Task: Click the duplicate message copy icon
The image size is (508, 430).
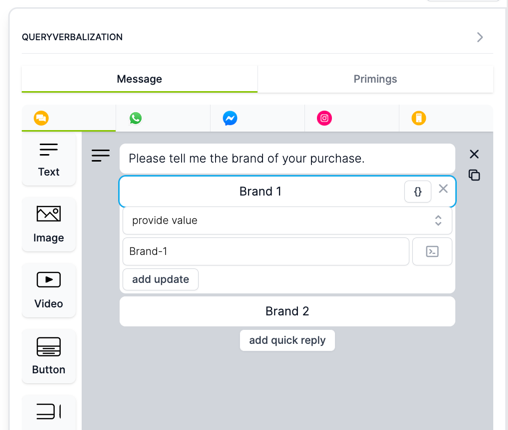Action: (x=474, y=175)
